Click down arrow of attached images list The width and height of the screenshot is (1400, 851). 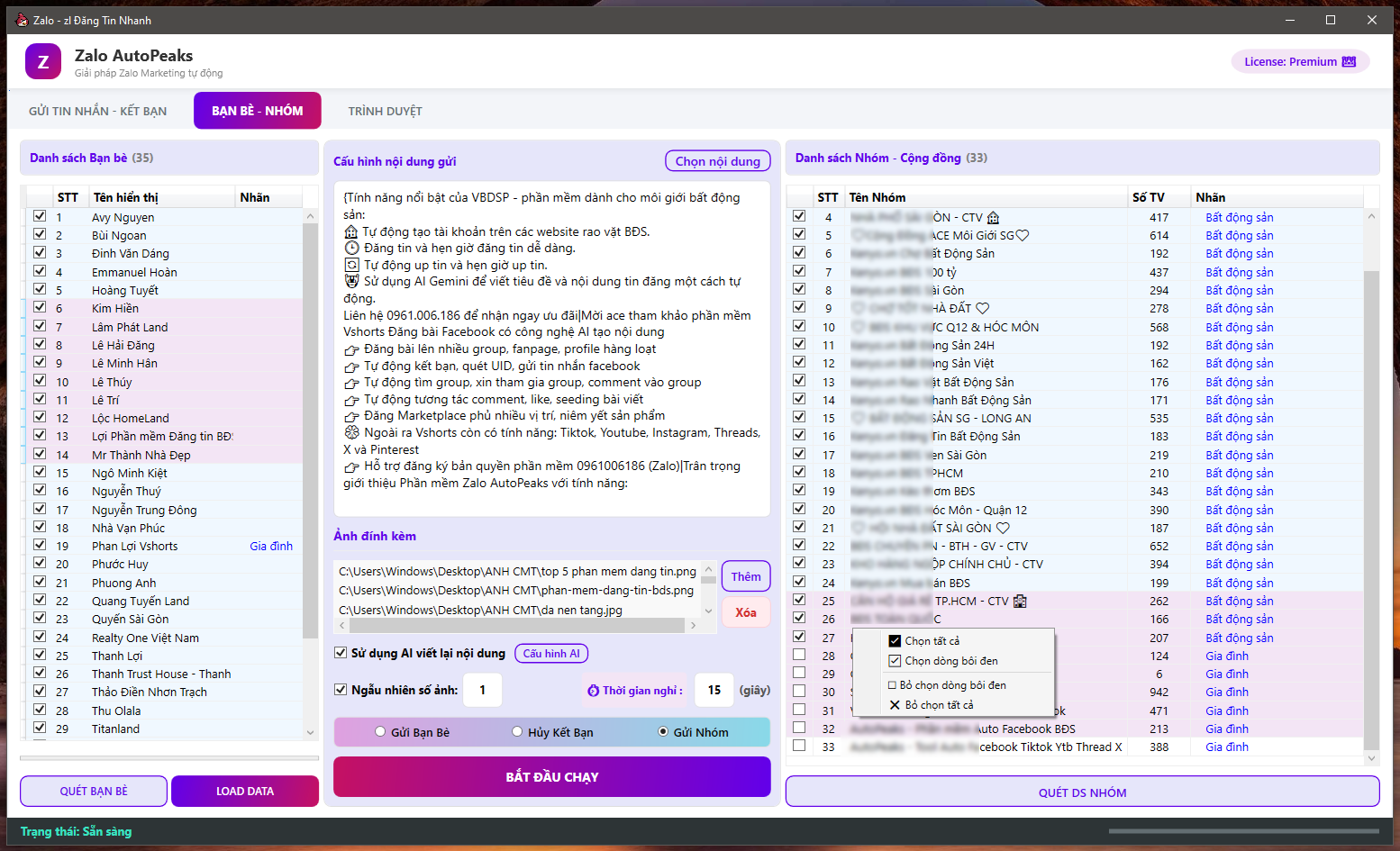tap(708, 611)
